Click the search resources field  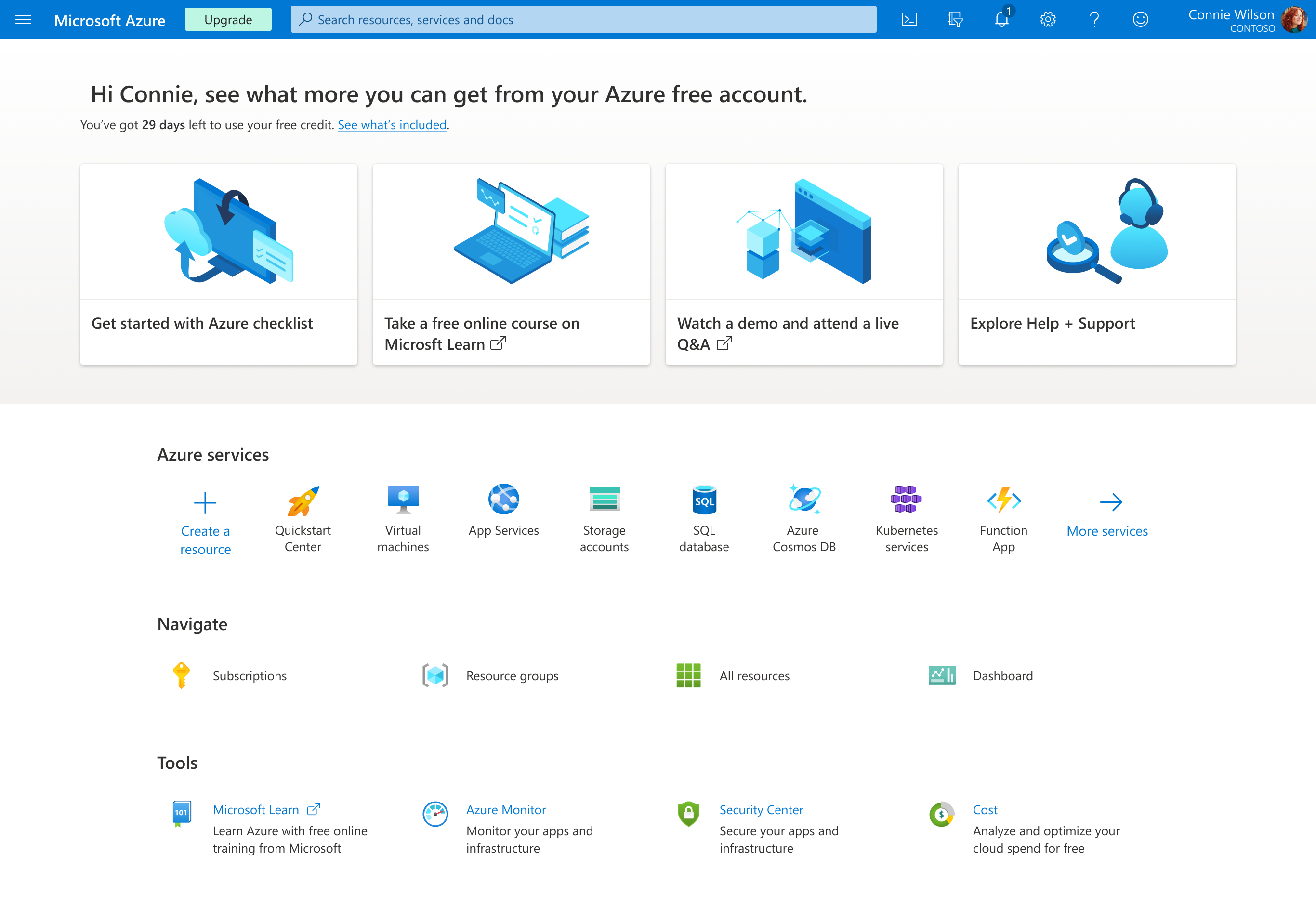tap(582, 19)
